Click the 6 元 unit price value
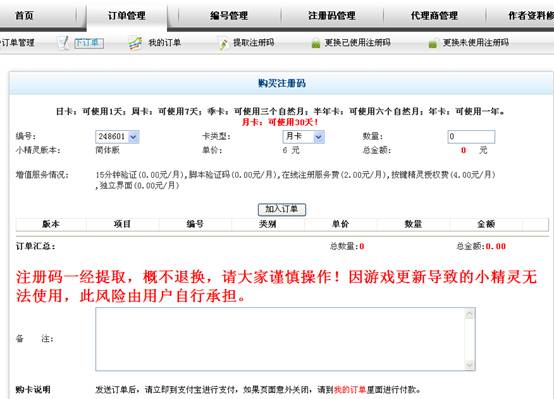This screenshot has height=399, width=554. point(291,150)
